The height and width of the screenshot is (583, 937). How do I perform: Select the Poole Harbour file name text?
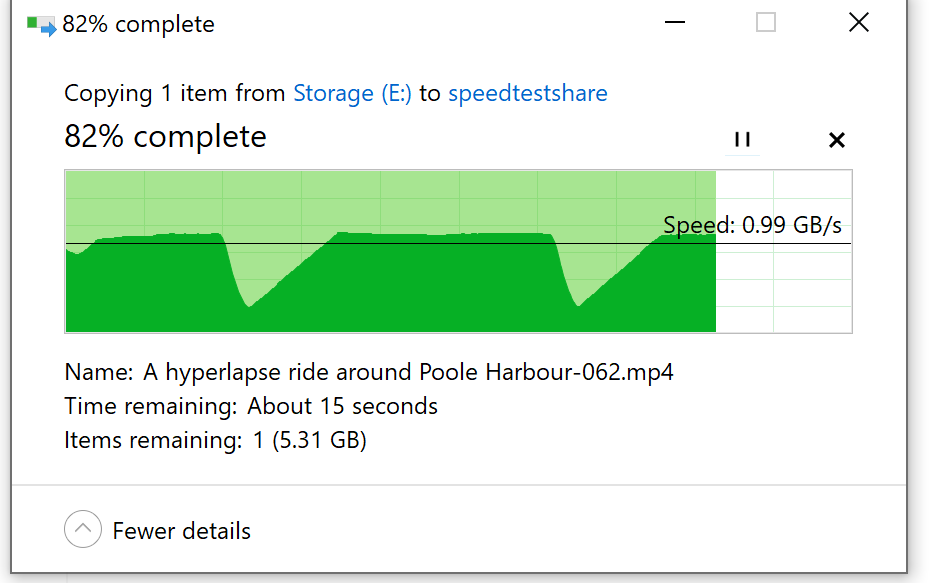tap(369, 371)
